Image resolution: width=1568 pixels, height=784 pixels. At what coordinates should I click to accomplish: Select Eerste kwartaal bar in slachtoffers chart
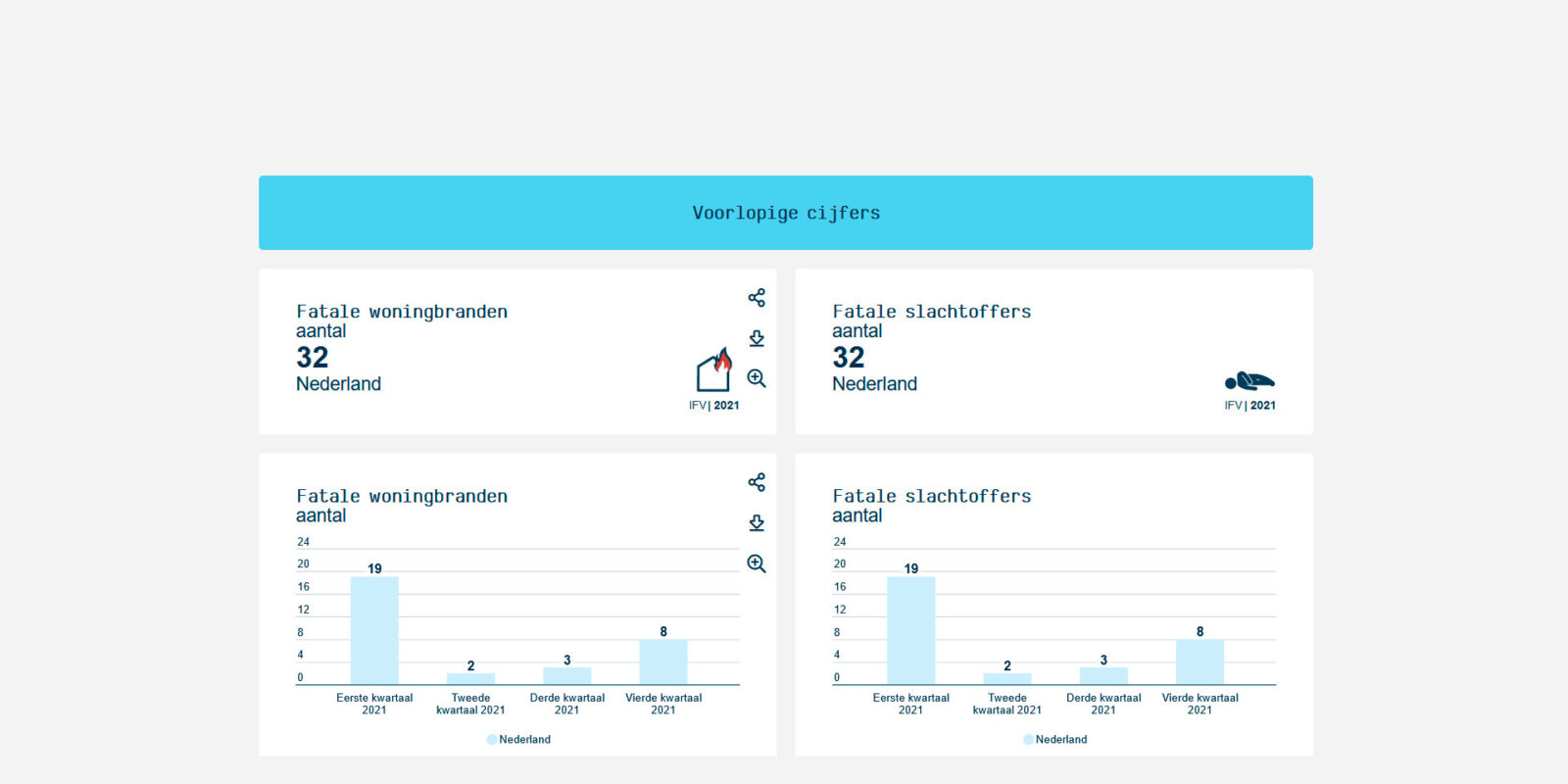[x=910, y=630]
